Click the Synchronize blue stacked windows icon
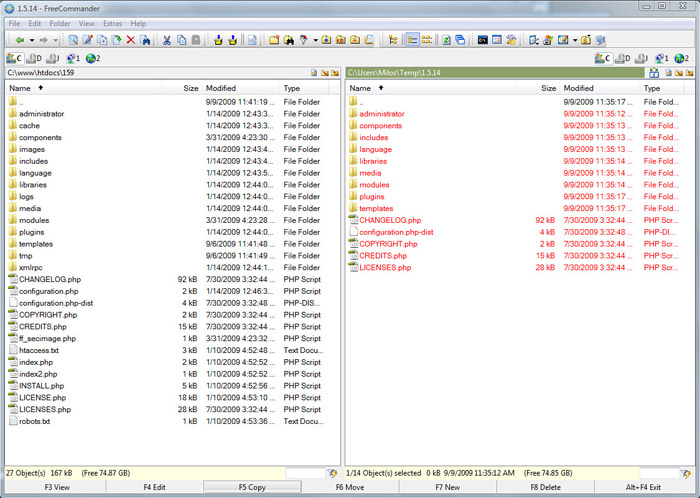The height and width of the screenshot is (498, 700). (x=460, y=40)
